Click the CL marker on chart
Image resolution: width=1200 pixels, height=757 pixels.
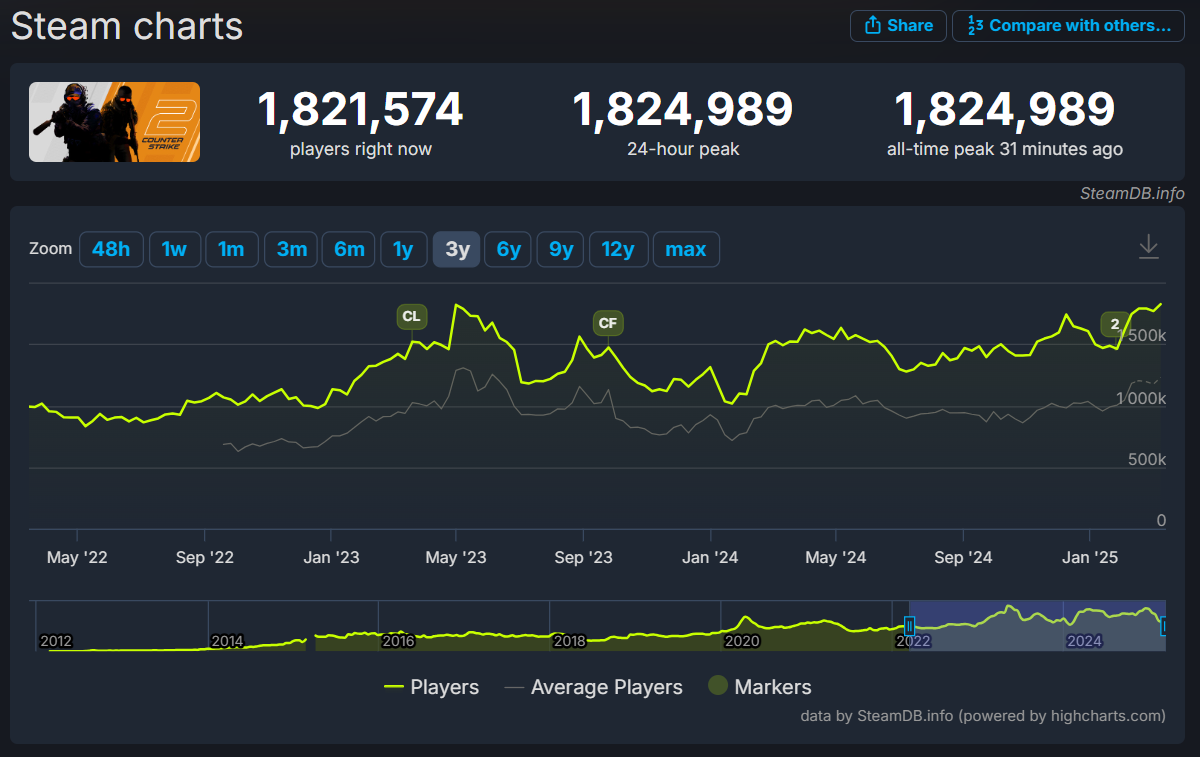coord(411,317)
